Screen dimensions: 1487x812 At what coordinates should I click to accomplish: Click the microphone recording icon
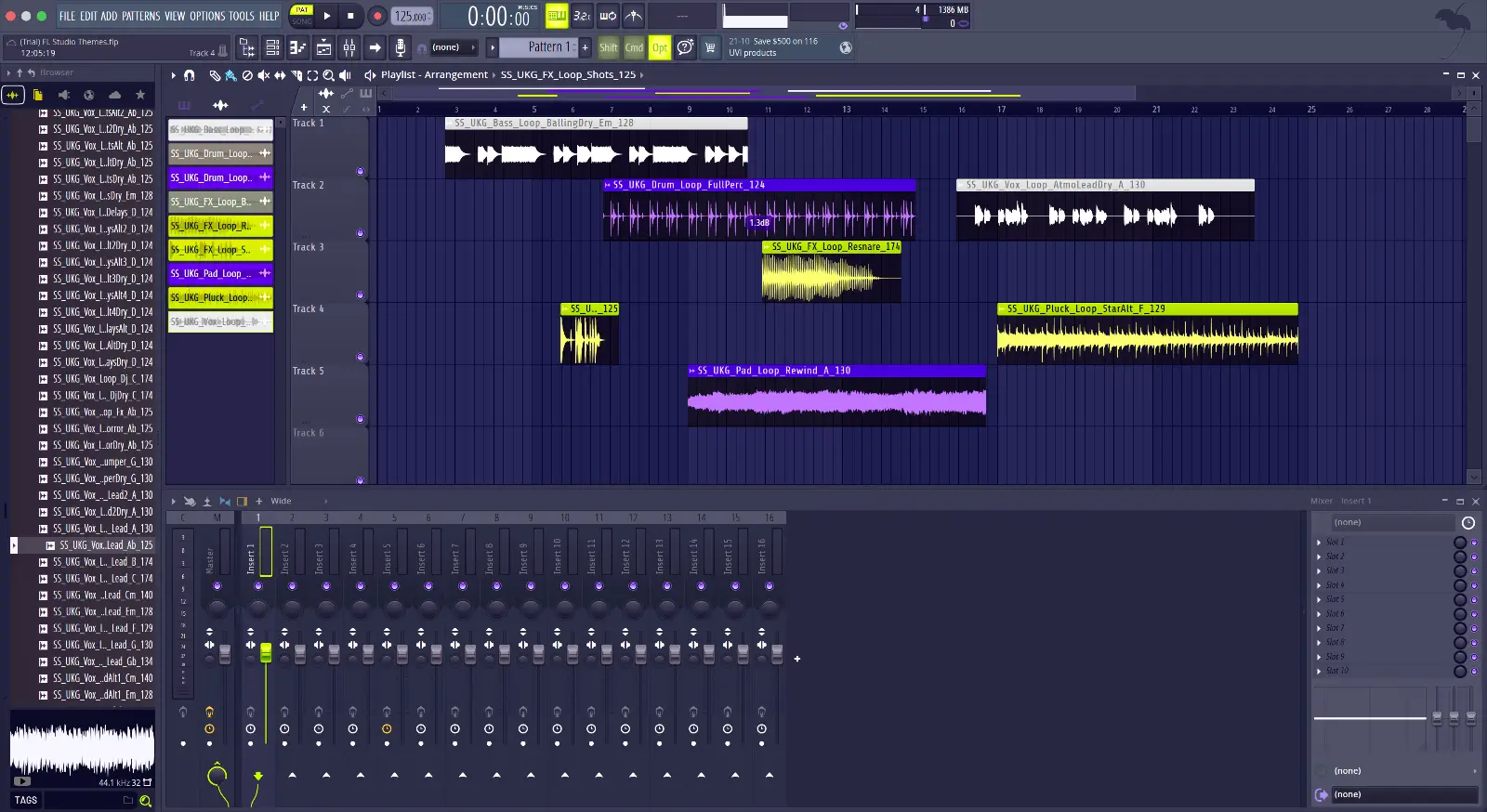pos(400,47)
